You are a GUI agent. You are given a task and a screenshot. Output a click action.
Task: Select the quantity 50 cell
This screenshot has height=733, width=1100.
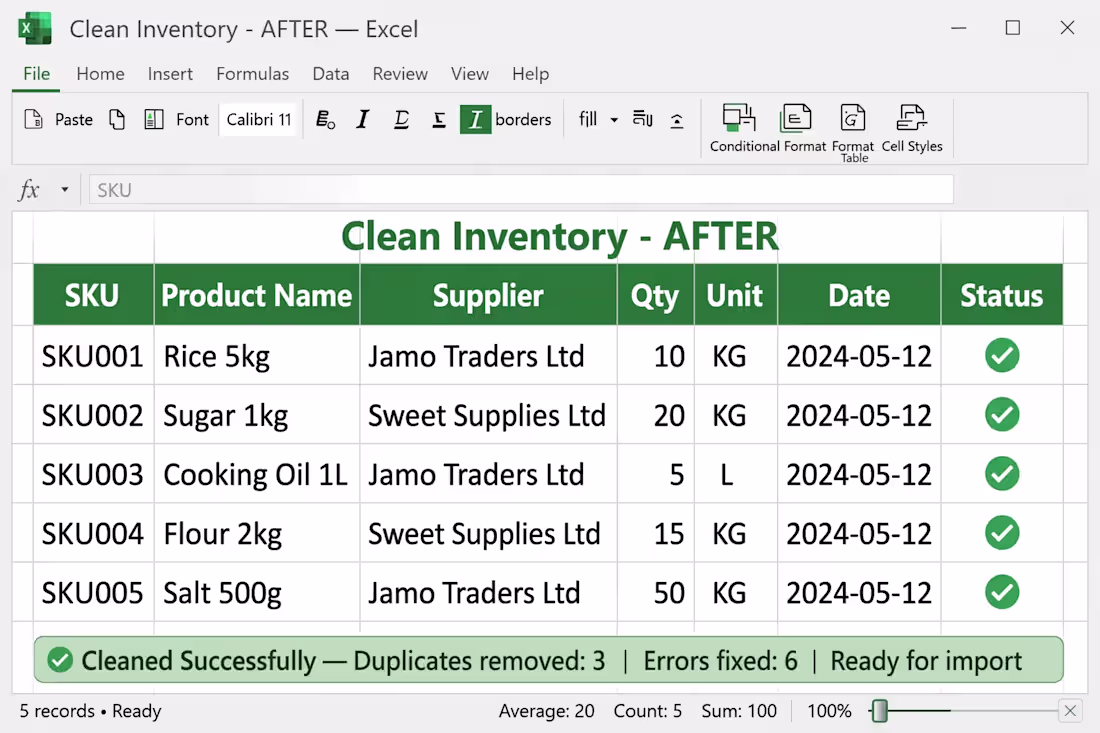[655, 592]
